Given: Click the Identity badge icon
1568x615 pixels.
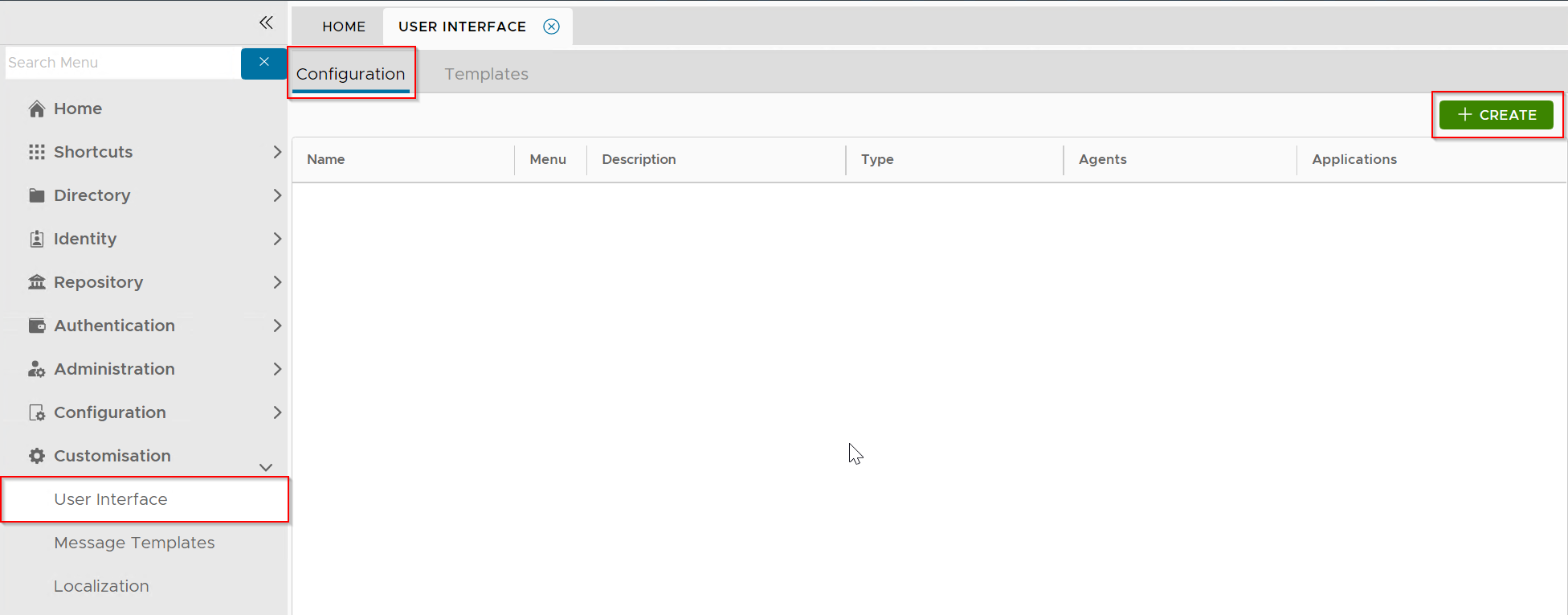Looking at the screenshot, I should [36, 239].
